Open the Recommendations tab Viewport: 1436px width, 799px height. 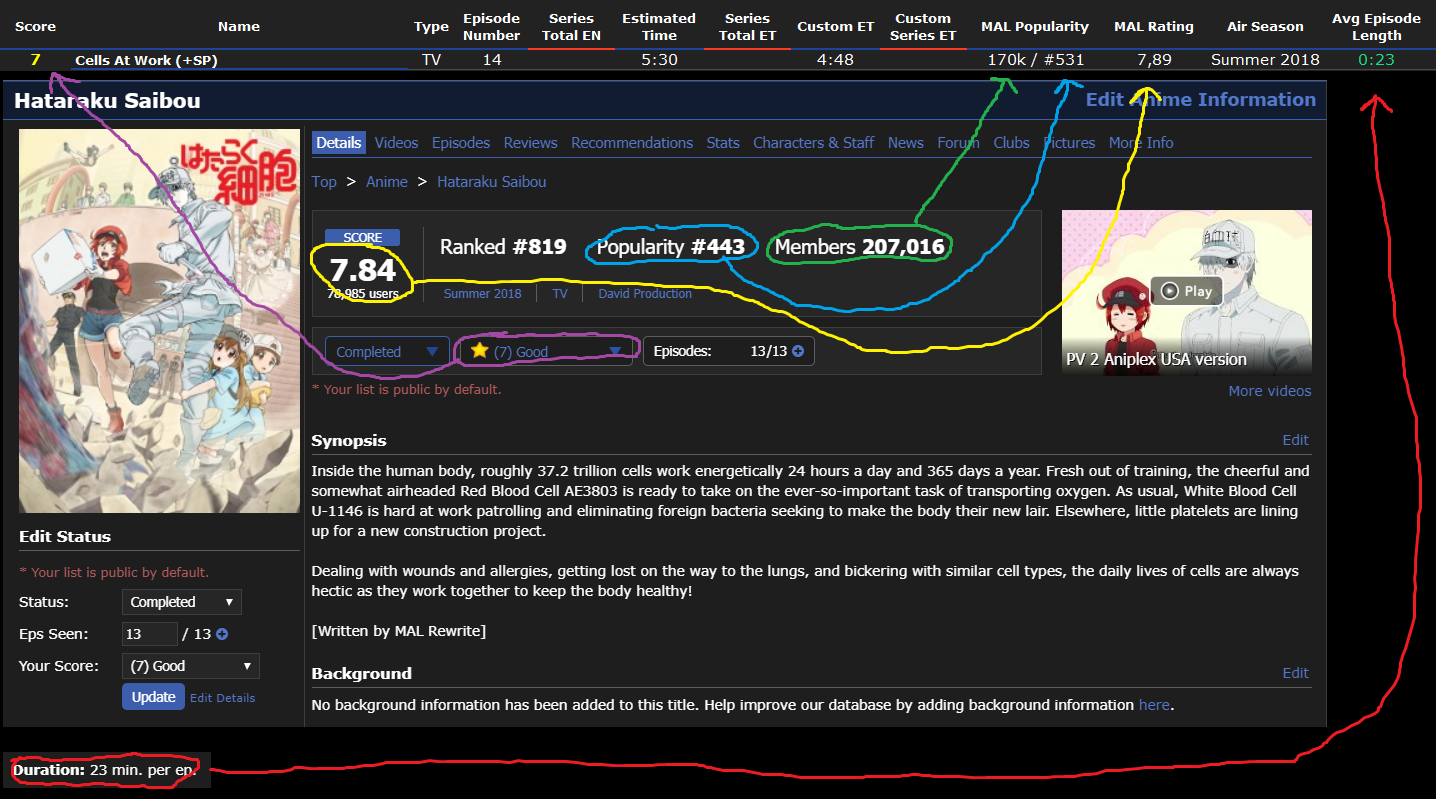[632, 143]
